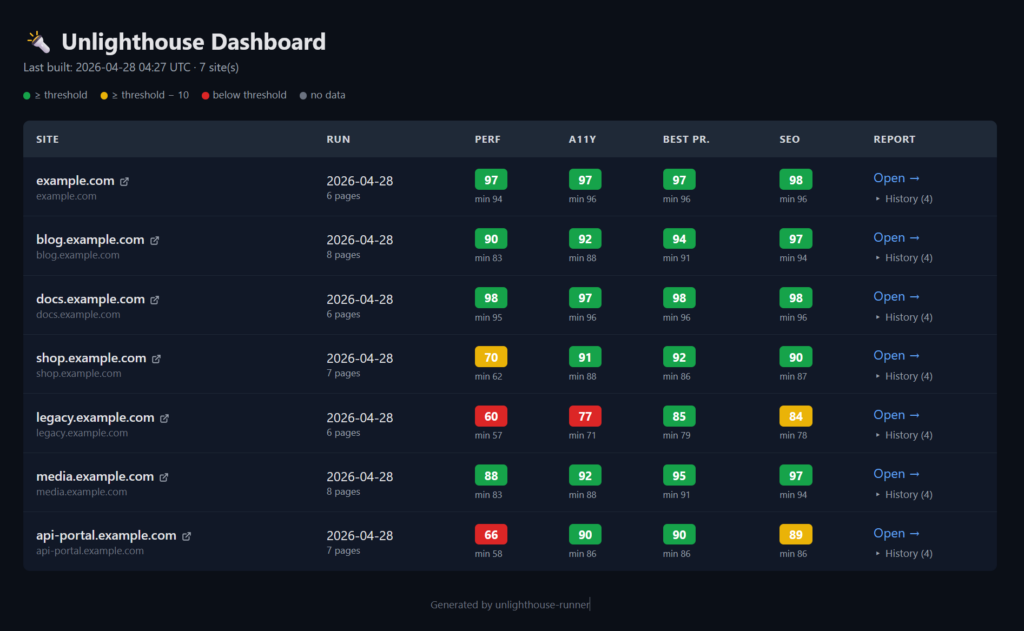Click the 'Last built: 2026-04-28 04:27 UTC' text
This screenshot has height=631, width=1024.
tap(107, 67)
